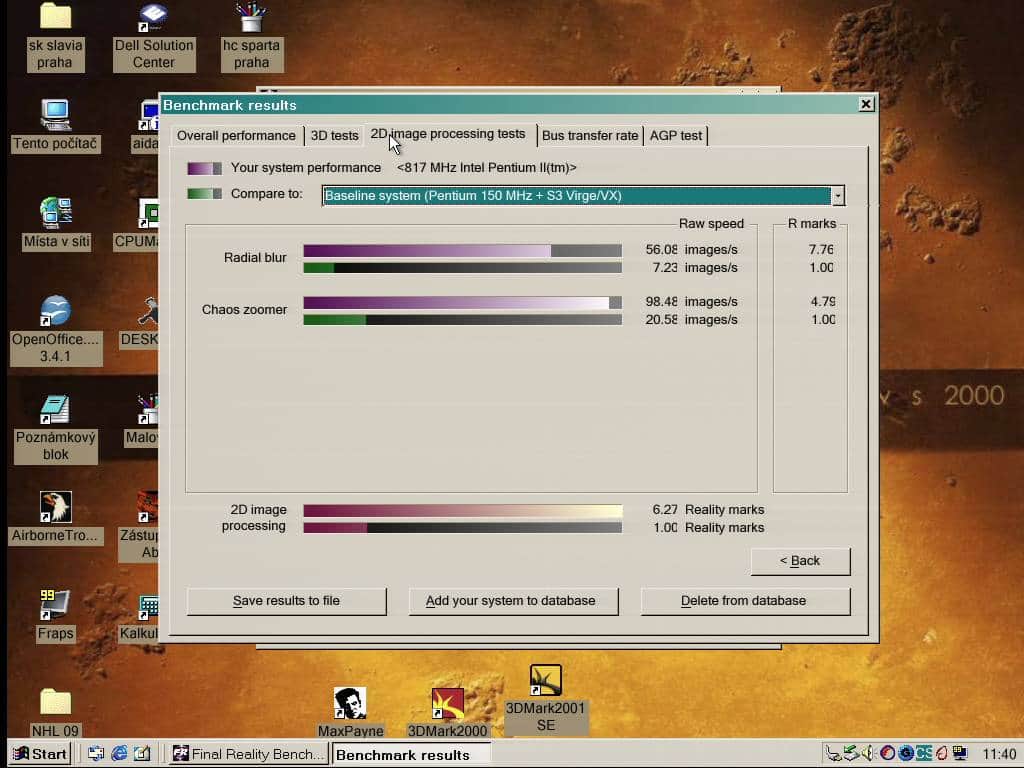The image size is (1024, 768).
Task: Click the third quick launch icon
Action: point(142,754)
